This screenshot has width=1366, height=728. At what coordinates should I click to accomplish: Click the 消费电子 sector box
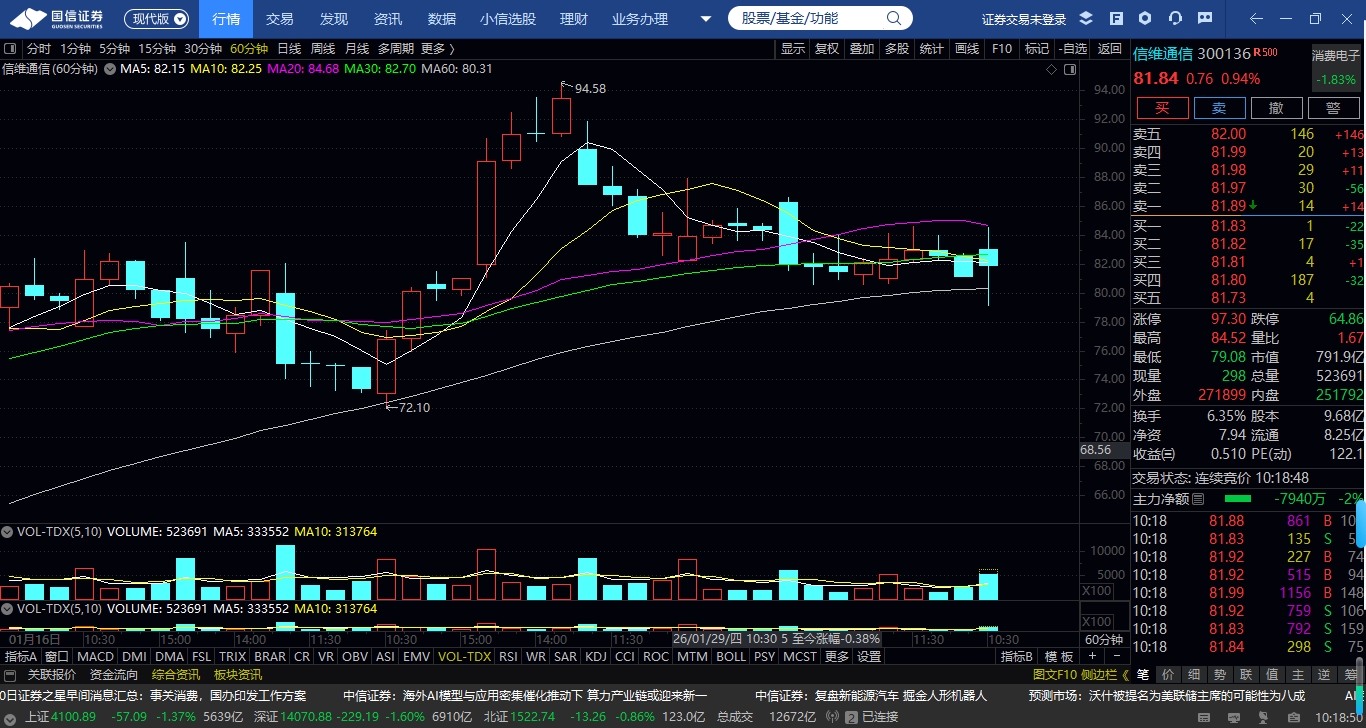pos(1336,67)
